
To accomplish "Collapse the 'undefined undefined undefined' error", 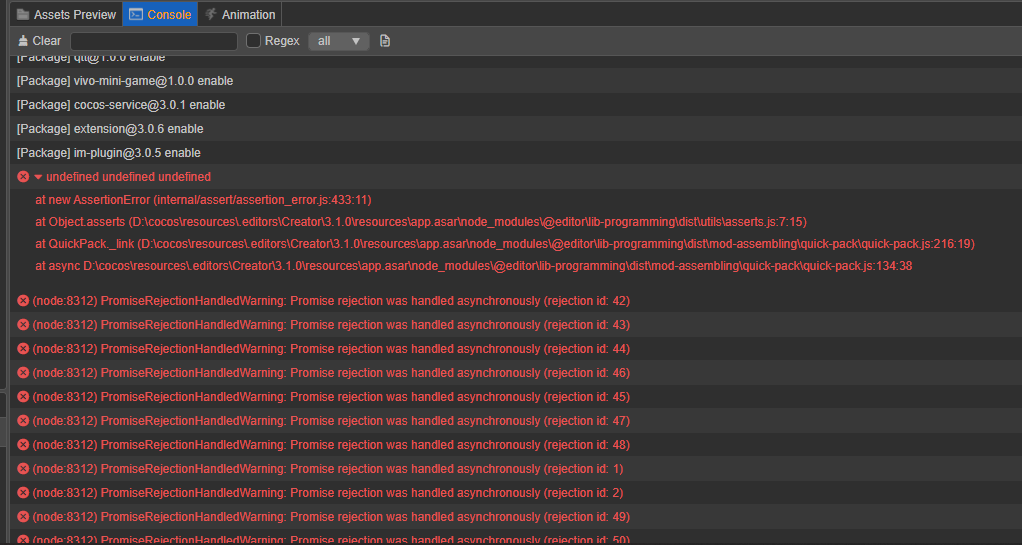I will (x=38, y=177).
